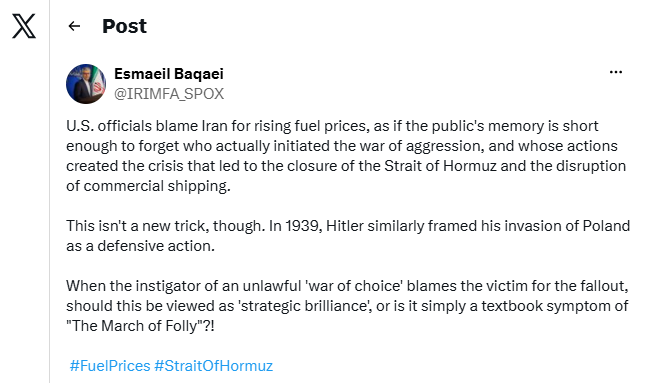Open the #FuelPrices hashtag
The image size is (648, 383).
[110, 366]
